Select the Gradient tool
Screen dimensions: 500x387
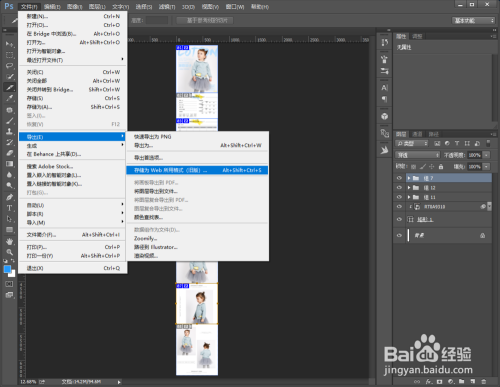9,164
